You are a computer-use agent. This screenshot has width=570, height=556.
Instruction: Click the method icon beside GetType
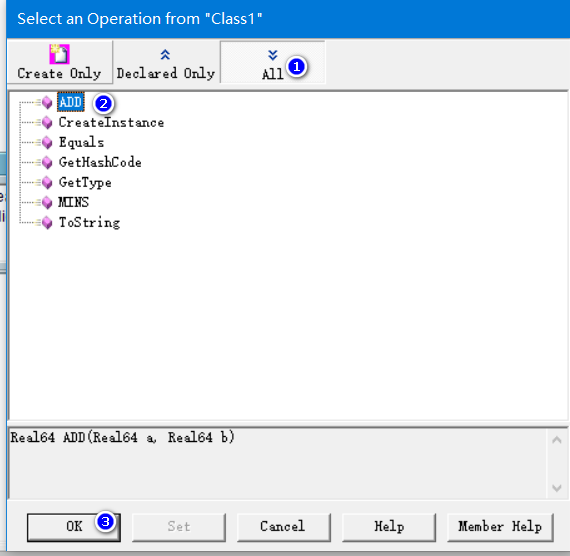point(47,183)
